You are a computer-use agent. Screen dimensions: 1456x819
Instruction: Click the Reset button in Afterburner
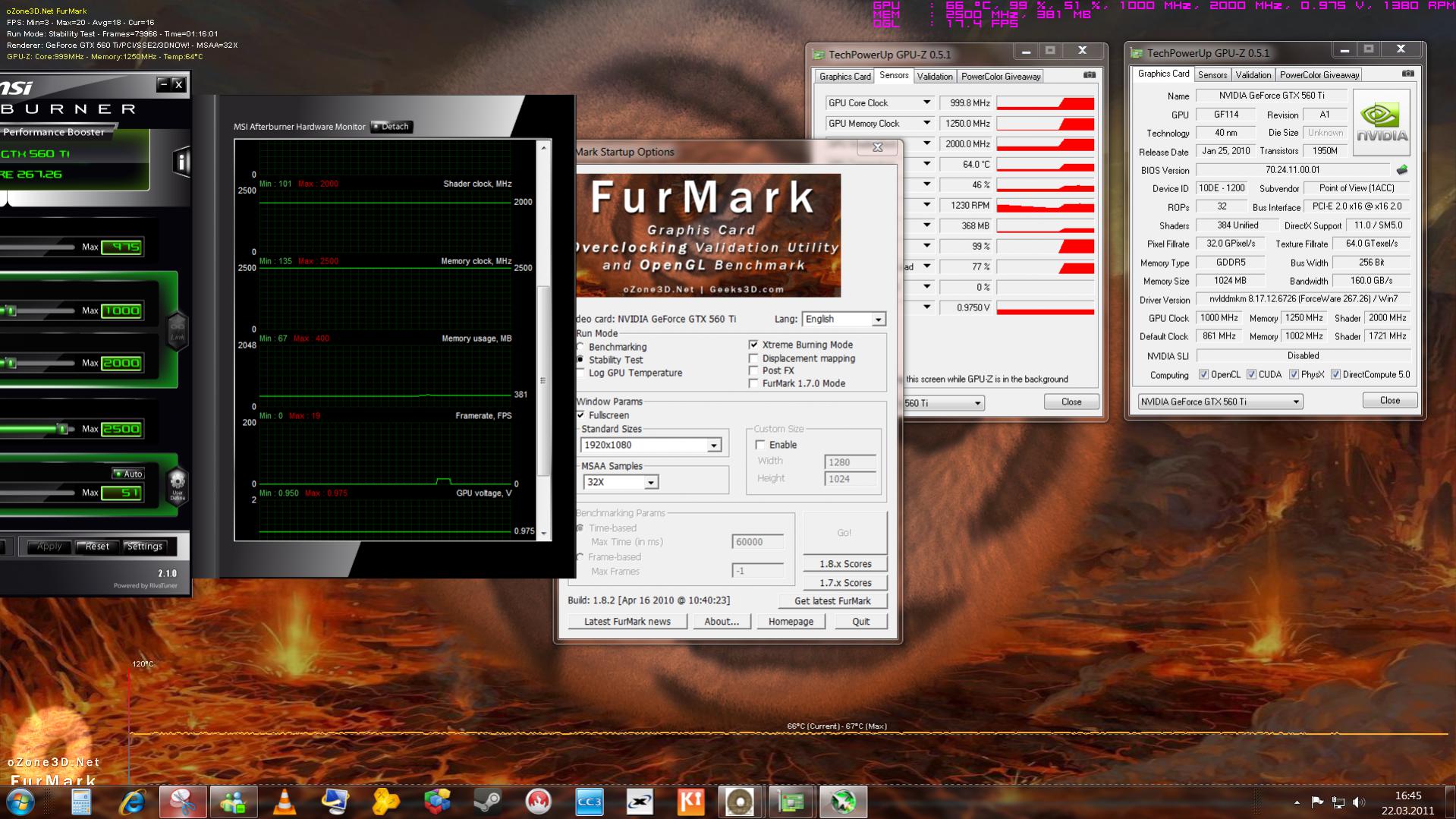click(x=97, y=547)
